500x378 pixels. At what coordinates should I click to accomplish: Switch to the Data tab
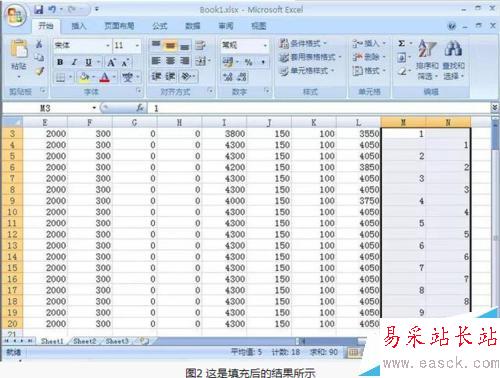coord(193,26)
